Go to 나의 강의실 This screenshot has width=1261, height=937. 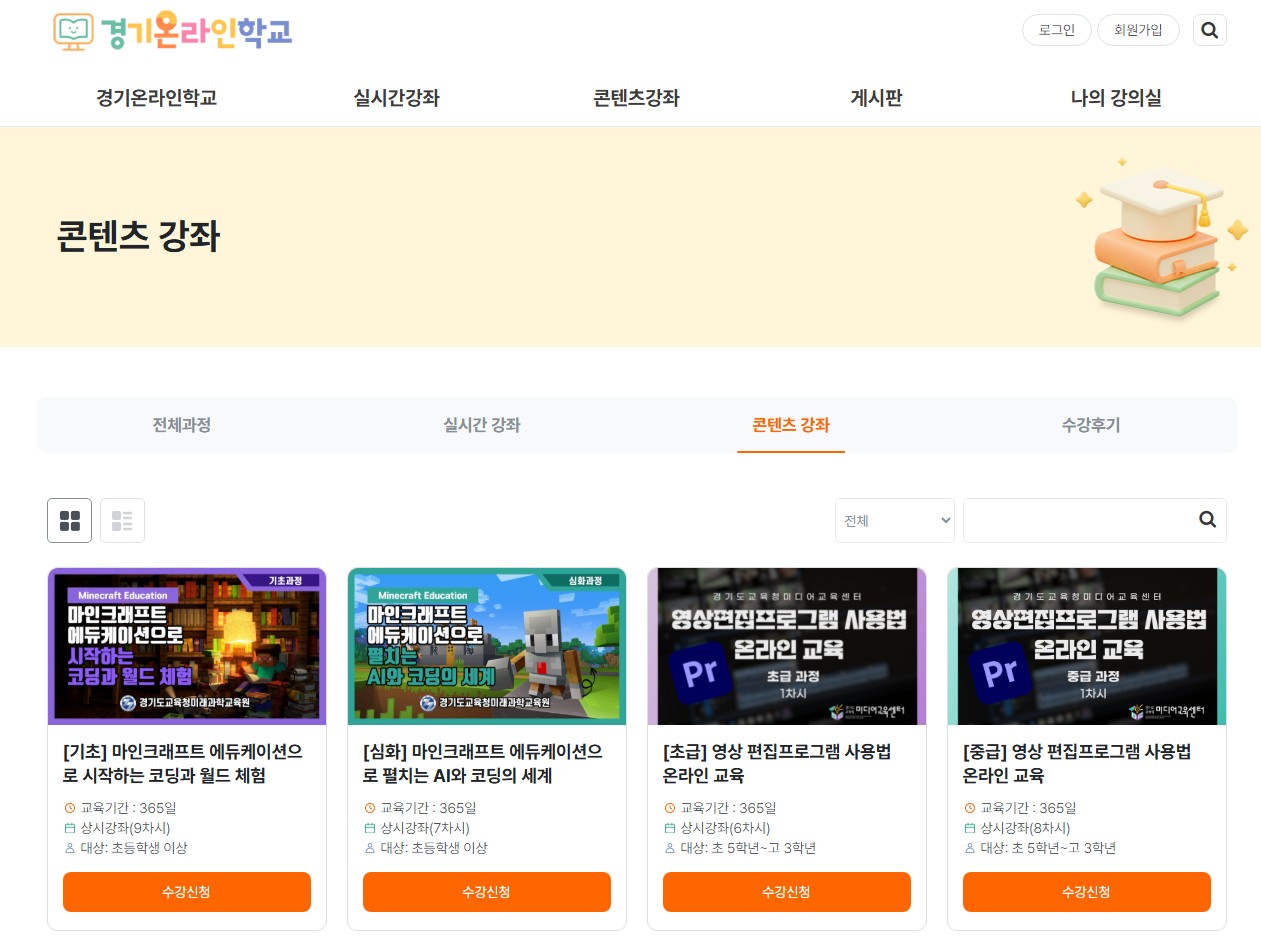(1115, 98)
